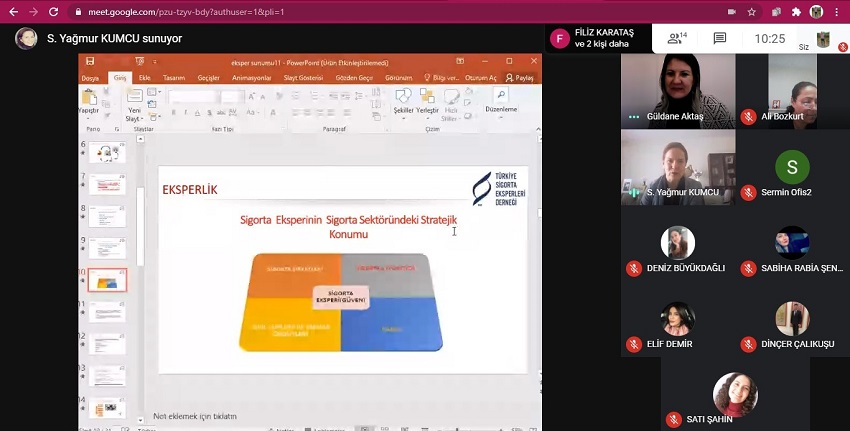Click the browser back arrow
The image size is (850, 431).
[12, 12]
